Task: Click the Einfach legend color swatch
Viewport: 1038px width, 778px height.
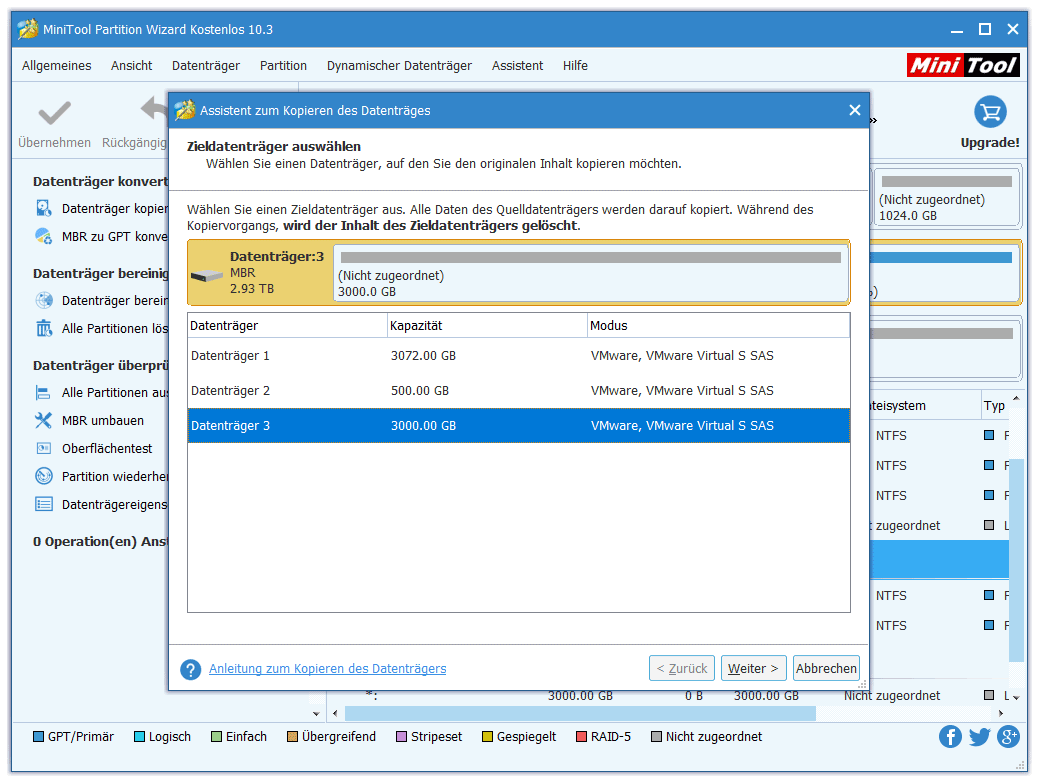Action: (x=216, y=737)
